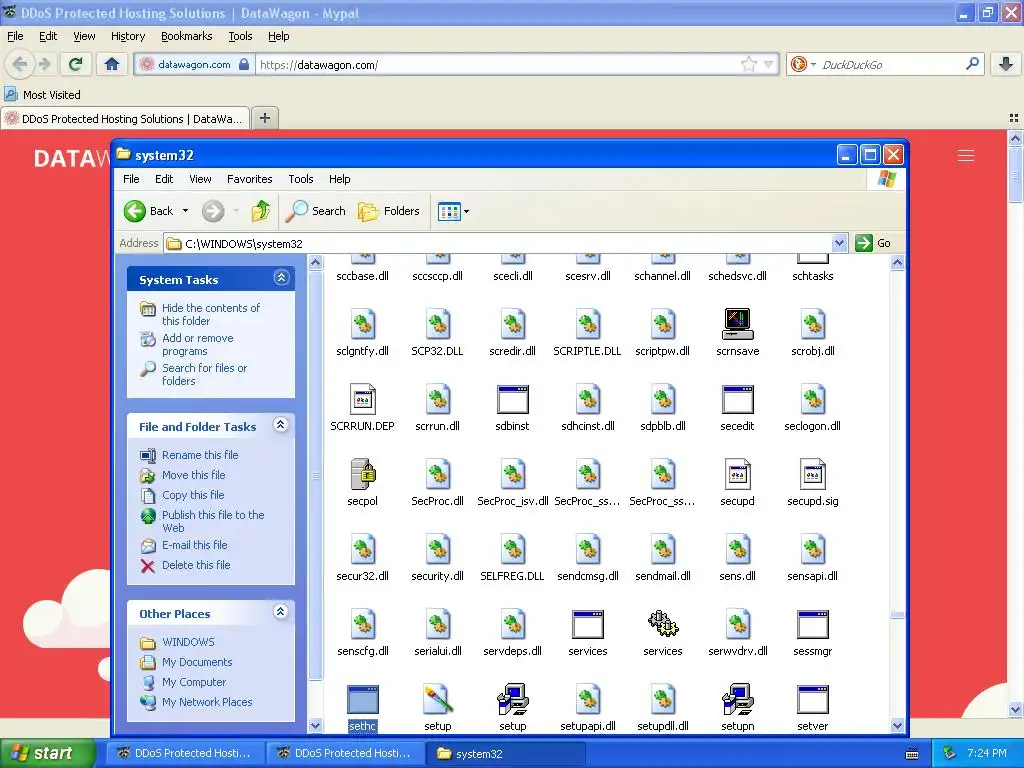Select the secur32.dll file icon
The height and width of the screenshot is (768, 1024).
362,549
